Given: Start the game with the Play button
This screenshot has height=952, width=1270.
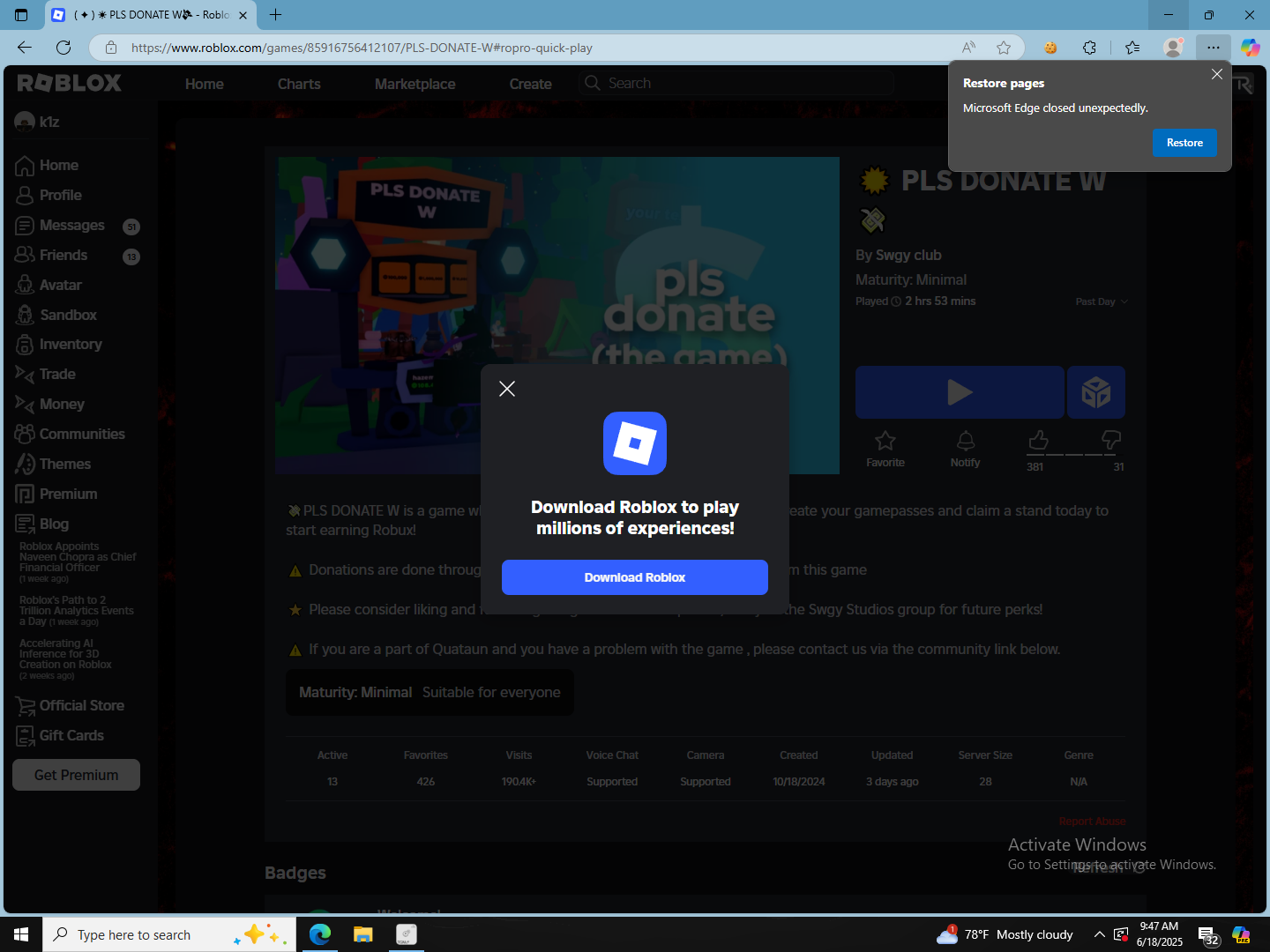Looking at the screenshot, I should pyautogui.click(x=960, y=392).
